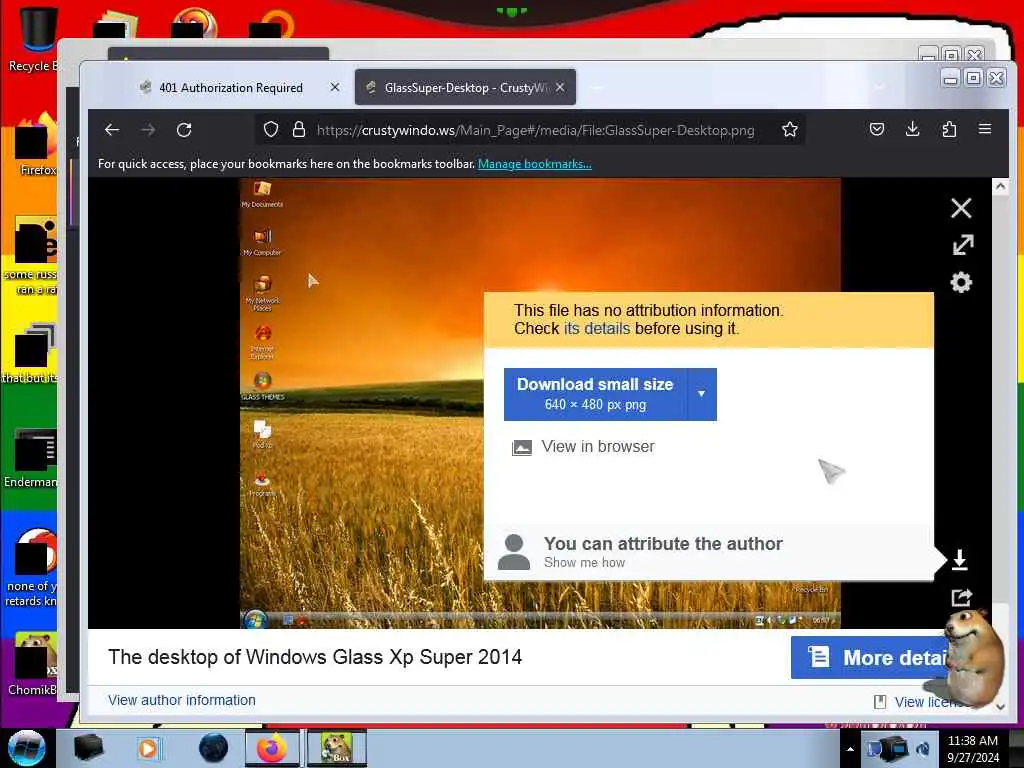Click Download small size button
Viewport: 1024px width, 768px height.
(595, 394)
